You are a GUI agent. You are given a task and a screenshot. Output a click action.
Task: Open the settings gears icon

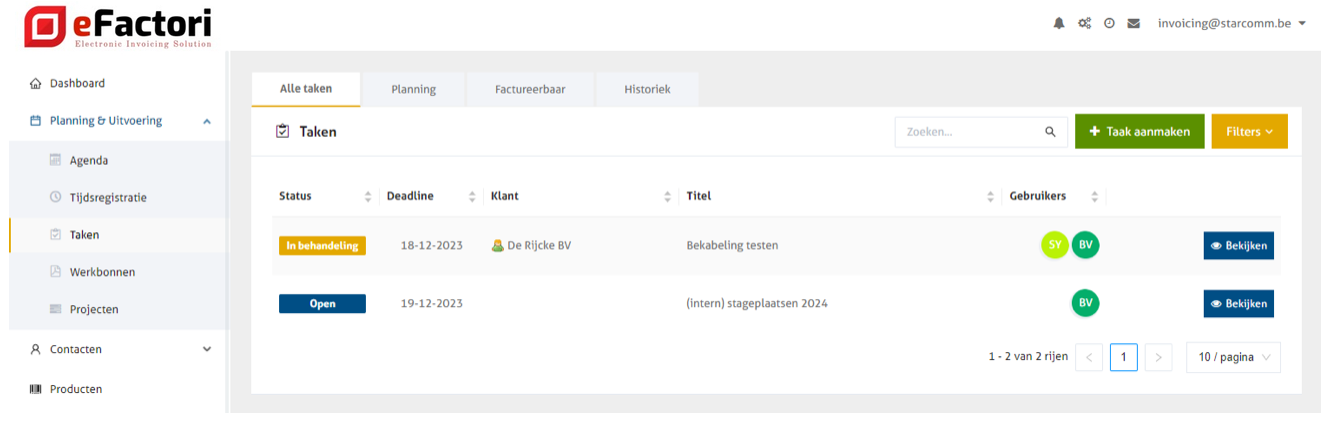[x=1084, y=23]
